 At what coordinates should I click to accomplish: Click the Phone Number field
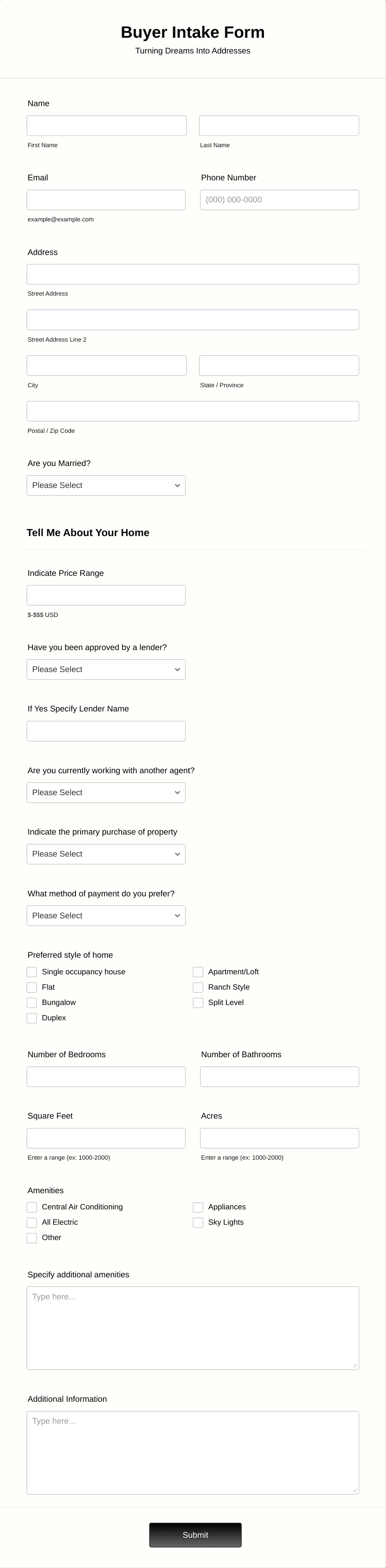279,199
